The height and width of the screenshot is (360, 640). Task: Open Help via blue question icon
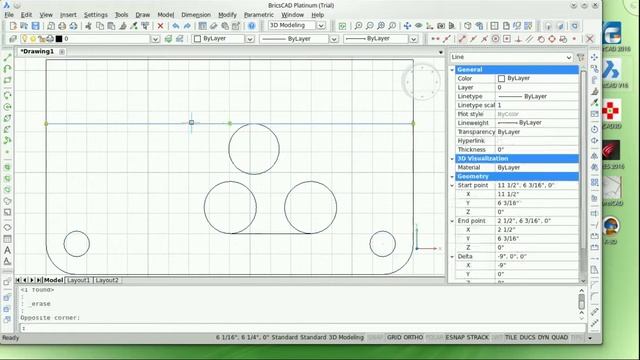tap(251, 26)
